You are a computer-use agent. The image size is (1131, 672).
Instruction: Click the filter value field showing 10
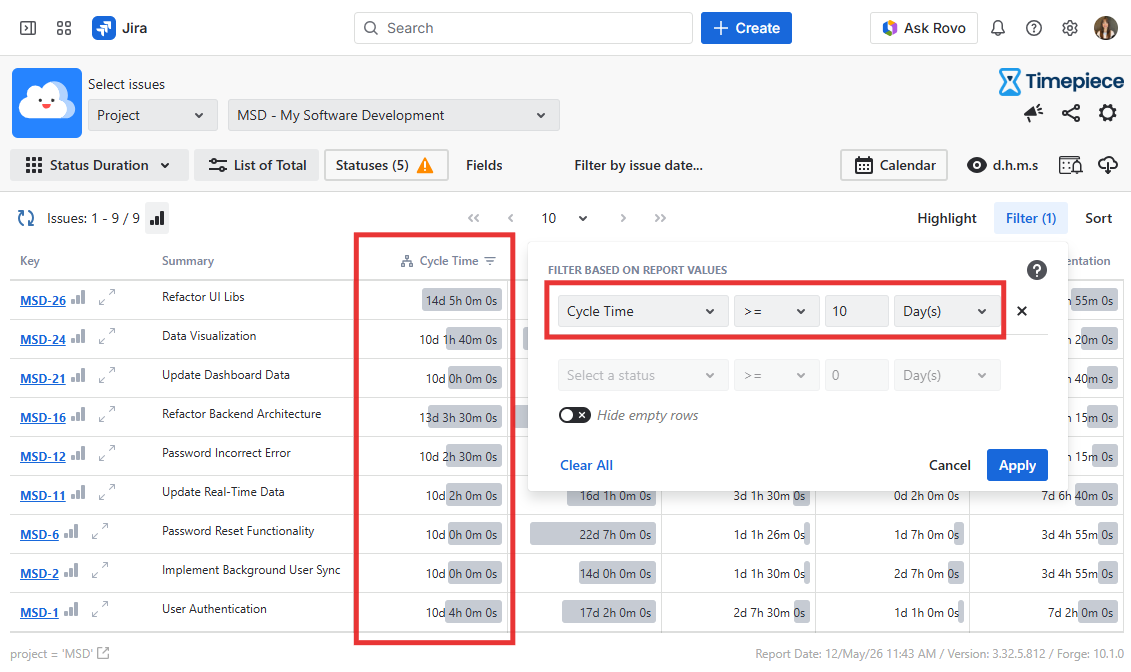(x=856, y=311)
